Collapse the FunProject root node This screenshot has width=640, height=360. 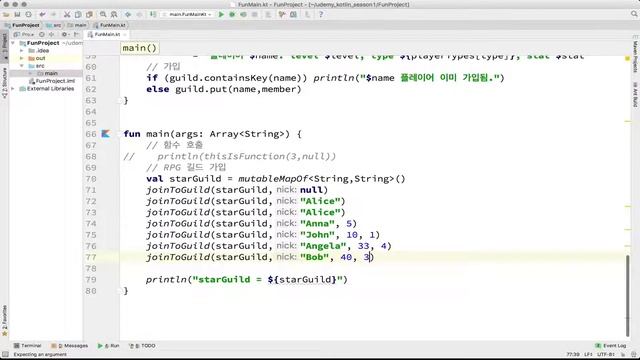click(13, 43)
